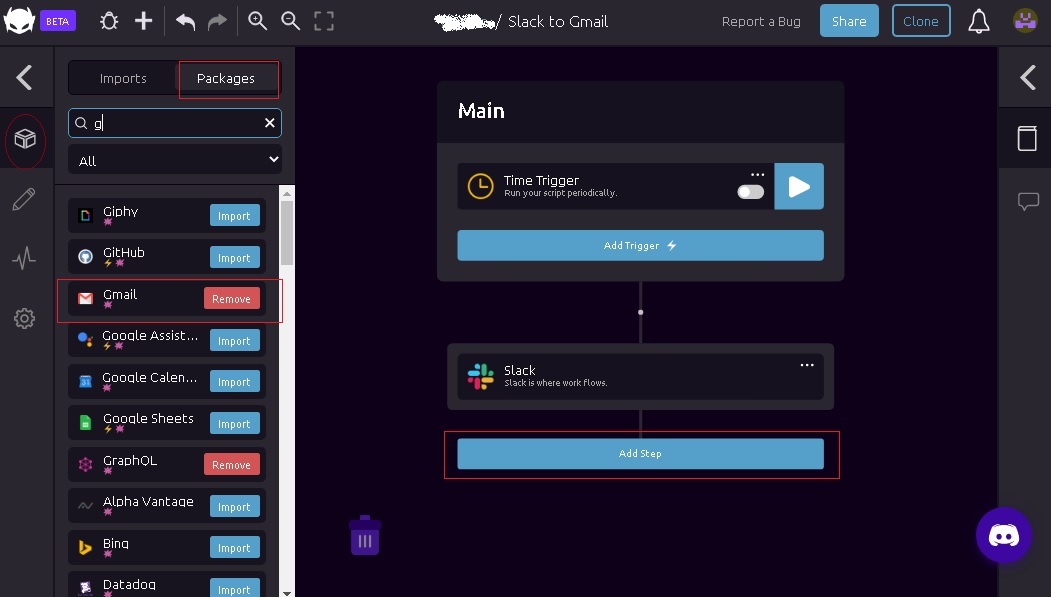
Task: Open the comments icon on right
Action: coord(1028,201)
